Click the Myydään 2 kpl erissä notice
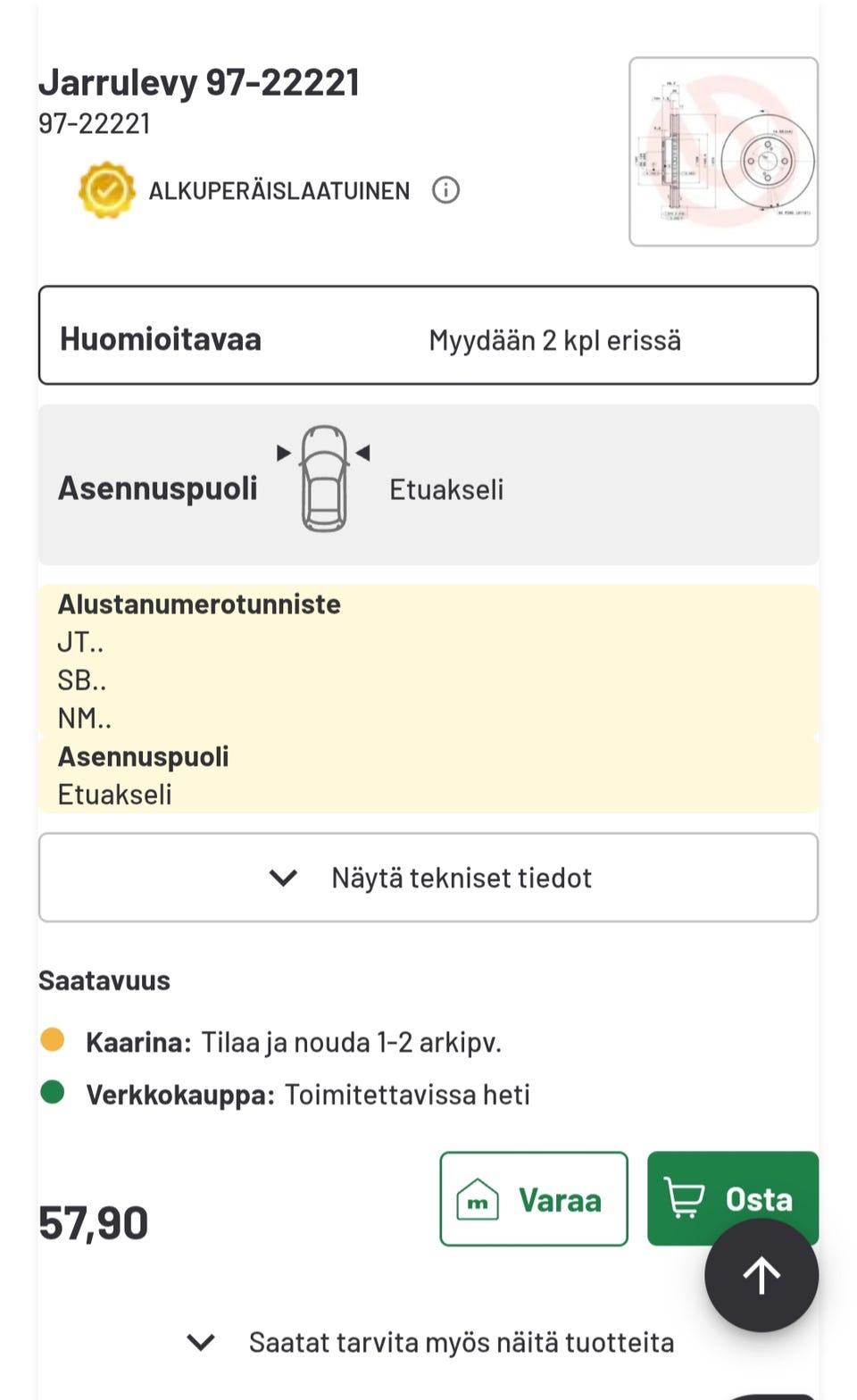 click(555, 338)
